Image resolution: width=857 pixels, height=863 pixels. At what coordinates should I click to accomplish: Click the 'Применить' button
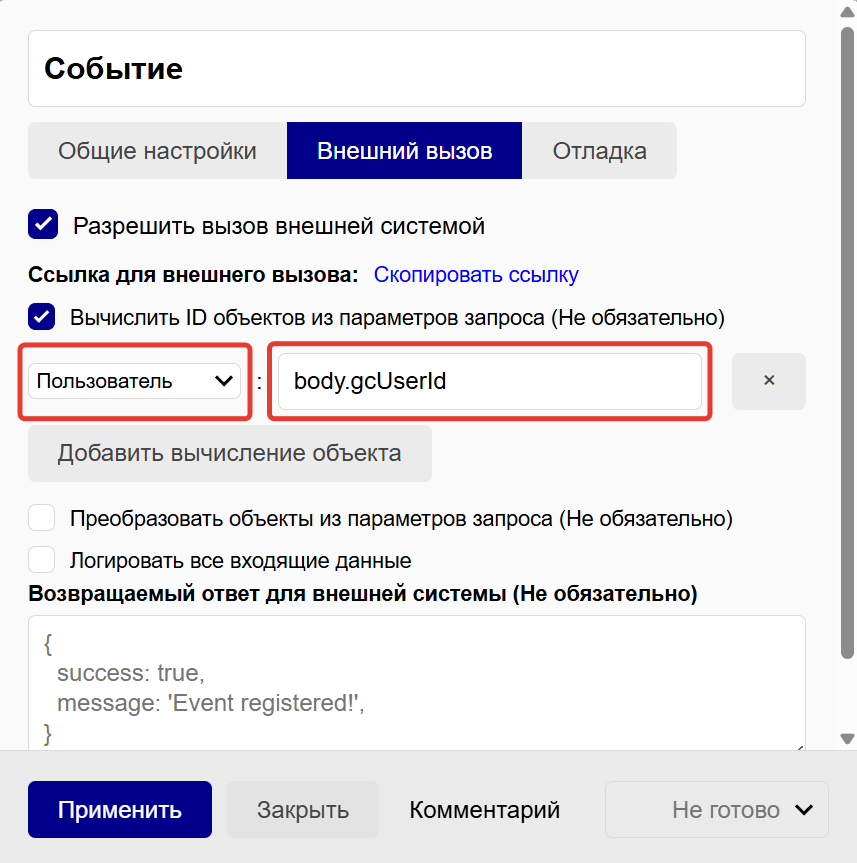click(120, 810)
